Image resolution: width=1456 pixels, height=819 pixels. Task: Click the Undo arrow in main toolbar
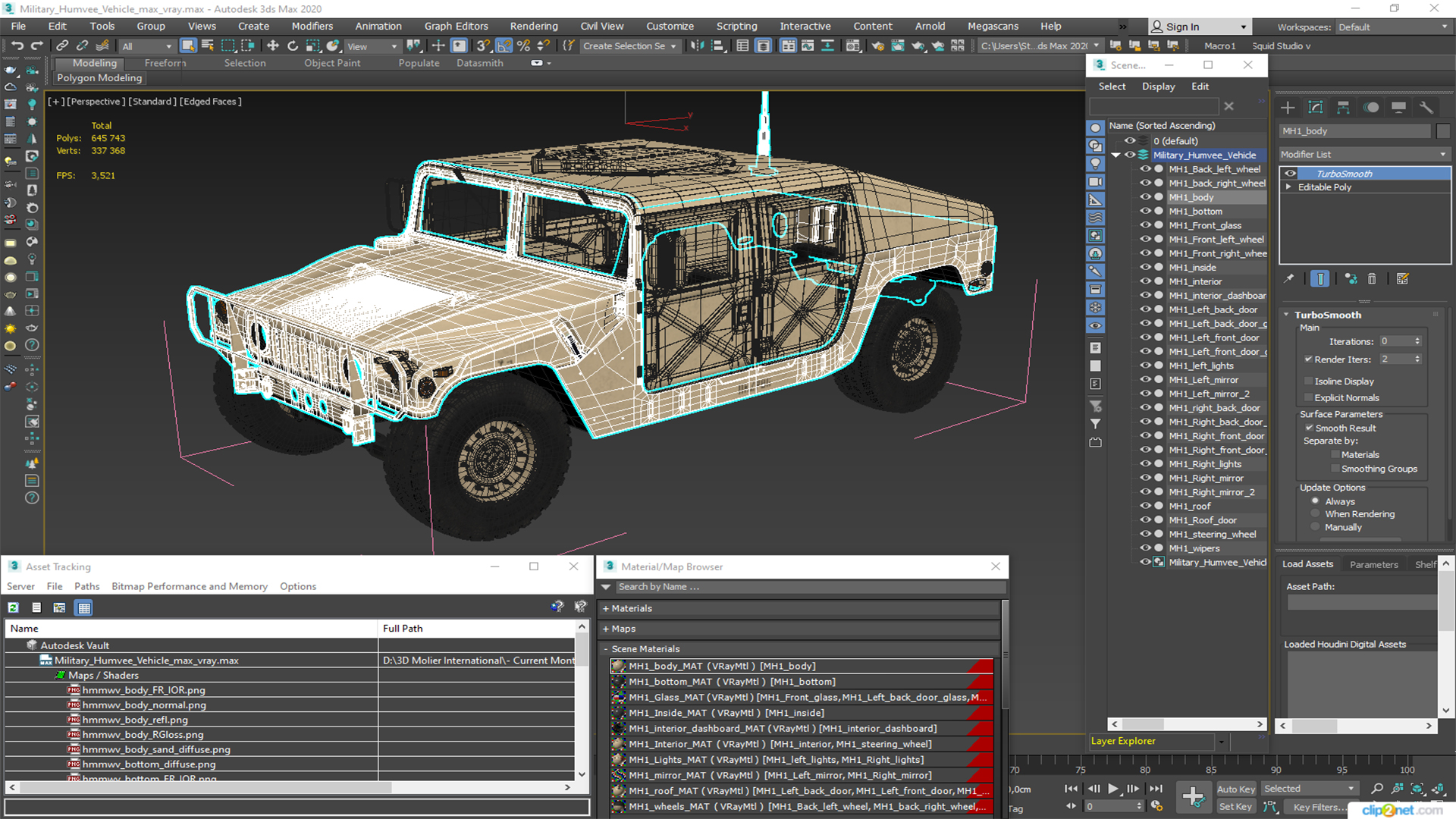17,46
